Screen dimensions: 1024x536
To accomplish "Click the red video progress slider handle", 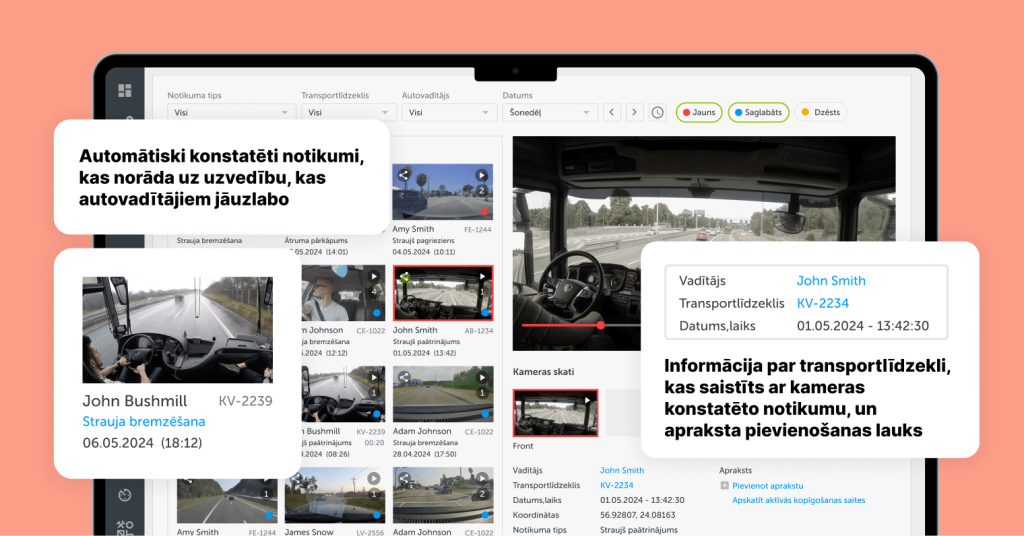I will (600, 324).
